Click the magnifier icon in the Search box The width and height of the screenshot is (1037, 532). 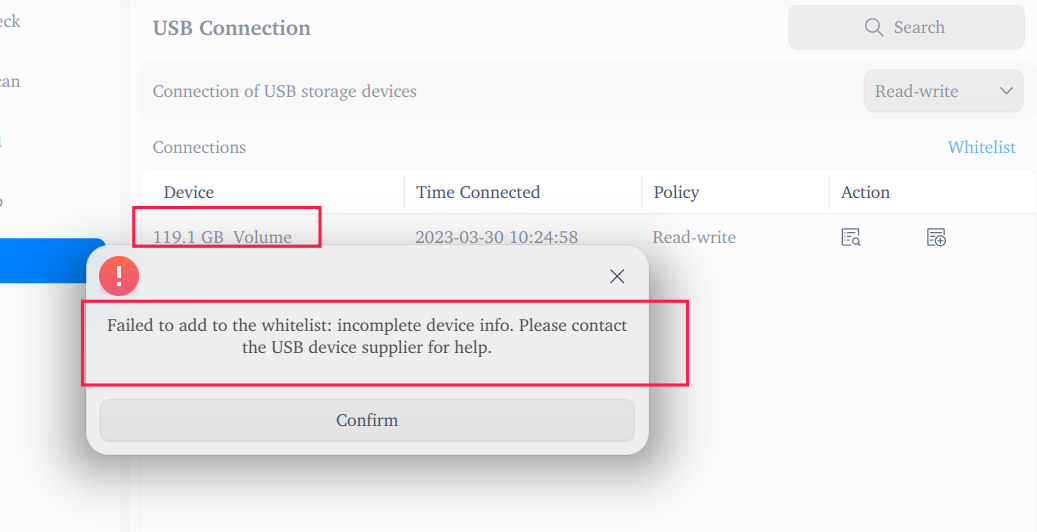pos(874,27)
